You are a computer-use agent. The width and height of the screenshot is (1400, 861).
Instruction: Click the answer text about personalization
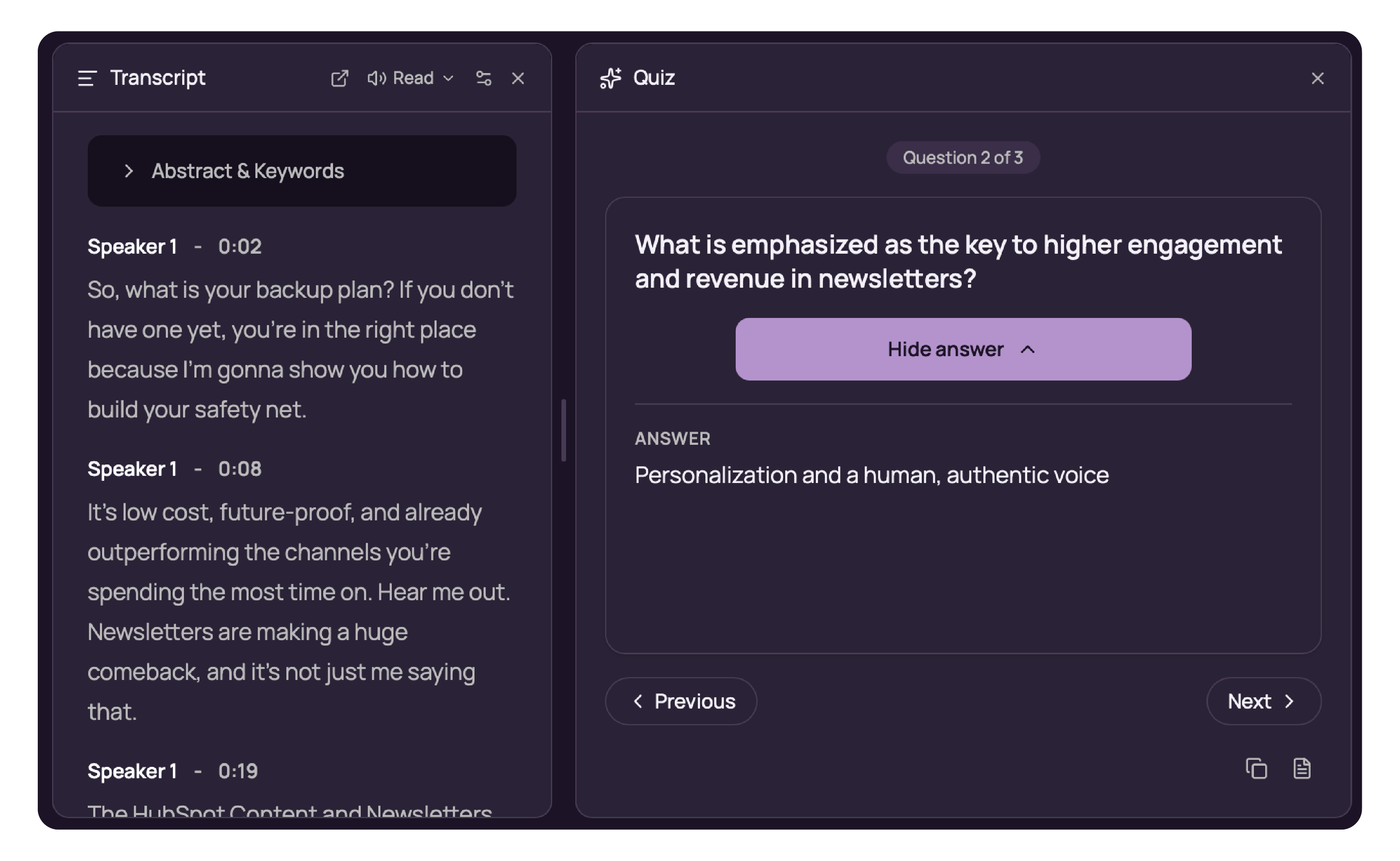(x=872, y=475)
